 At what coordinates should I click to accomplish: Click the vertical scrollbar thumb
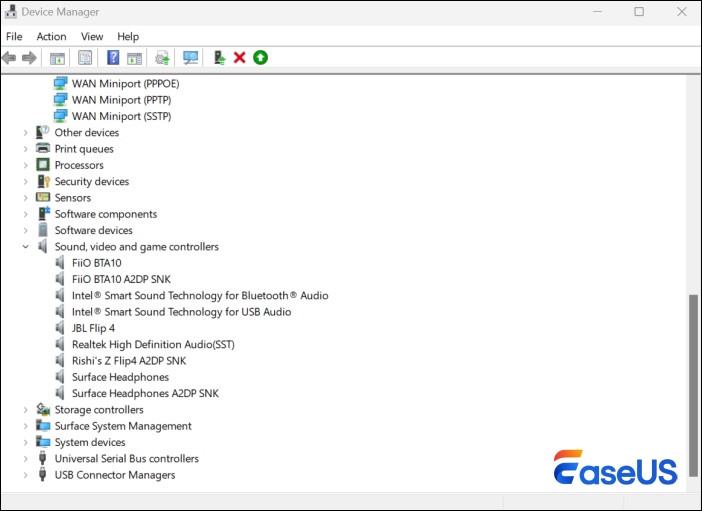[x=693, y=386]
